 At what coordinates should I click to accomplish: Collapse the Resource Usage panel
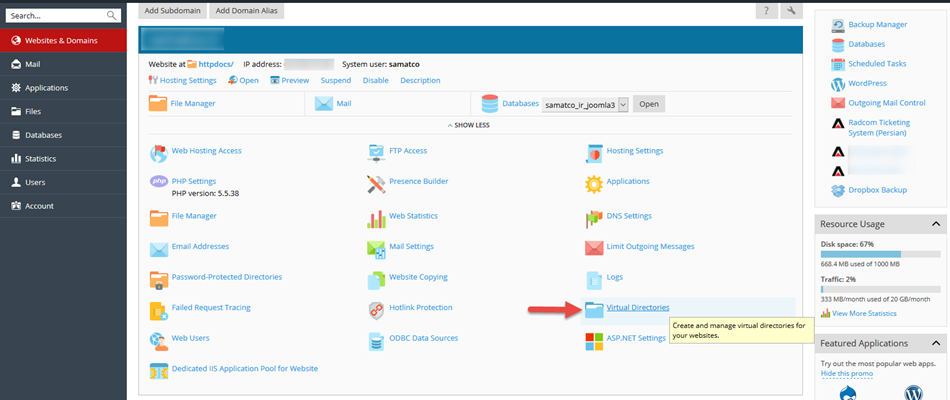(x=936, y=224)
